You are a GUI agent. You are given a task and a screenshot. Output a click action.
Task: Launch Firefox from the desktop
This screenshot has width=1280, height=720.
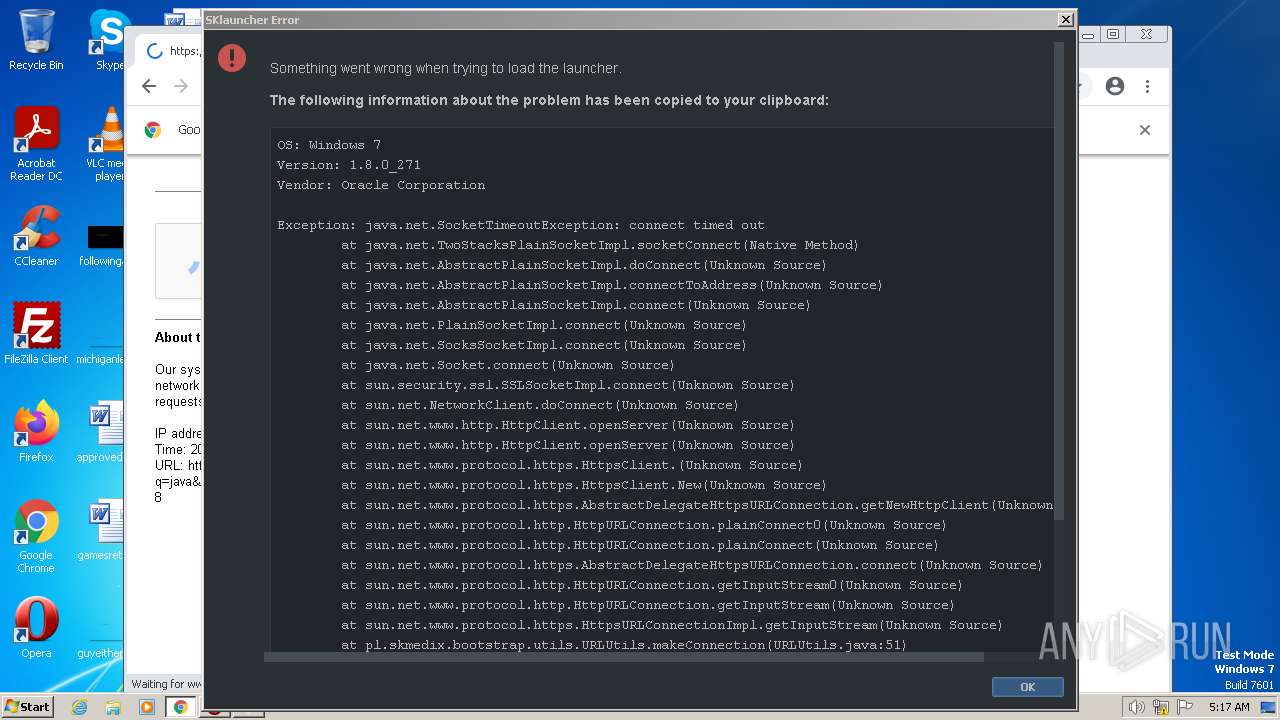(x=36, y=431)
